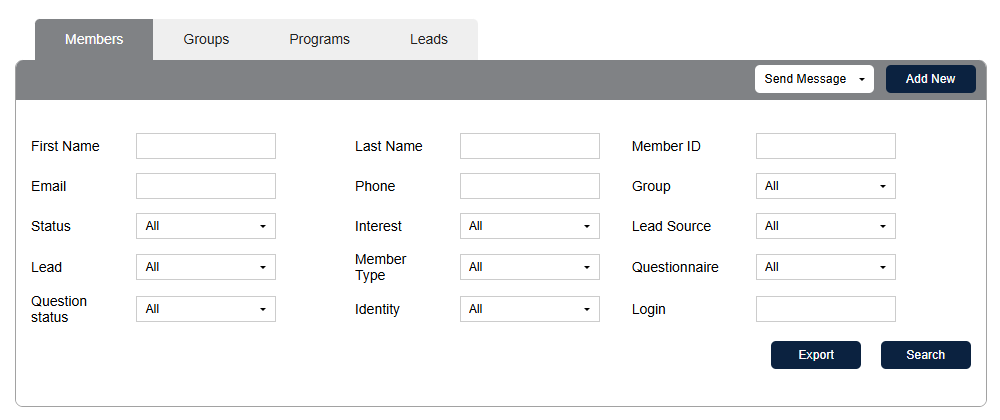
Task: Open the Group filter dropdown
Action: pyautogui.click(x=825, y=186)
